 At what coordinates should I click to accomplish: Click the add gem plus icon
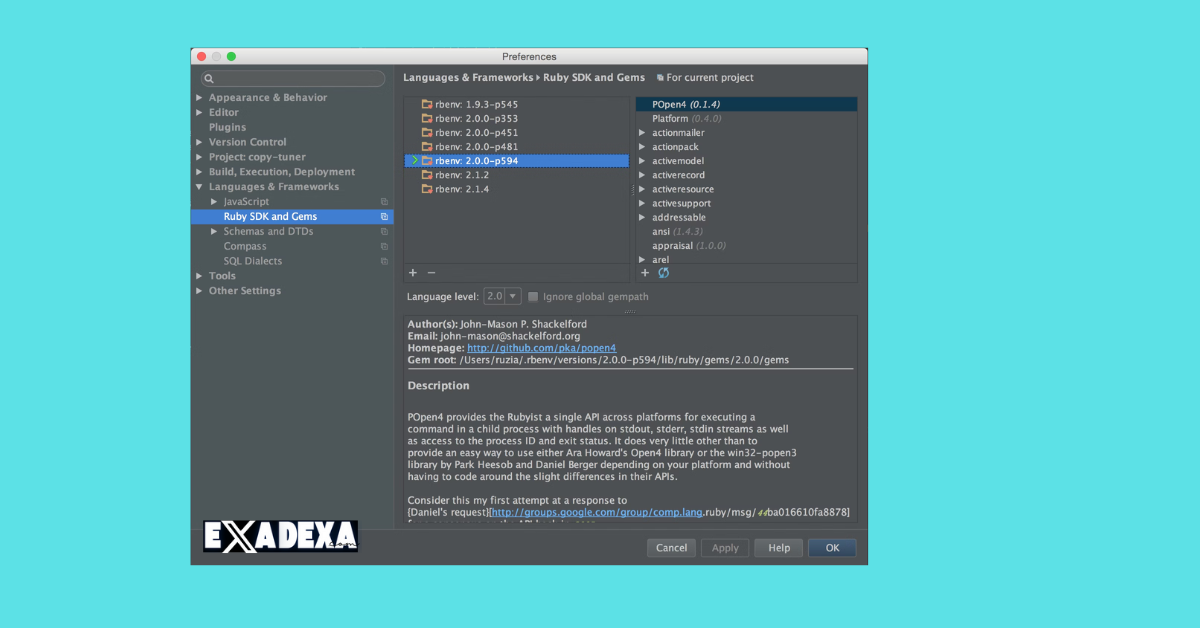(645, 273)
